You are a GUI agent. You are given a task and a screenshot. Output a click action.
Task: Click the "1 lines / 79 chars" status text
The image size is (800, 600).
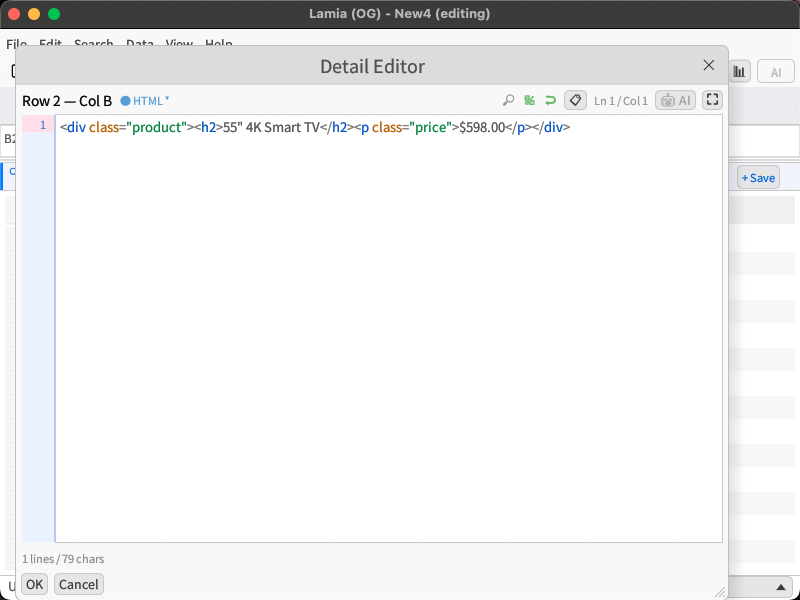(x=63, y=559)
